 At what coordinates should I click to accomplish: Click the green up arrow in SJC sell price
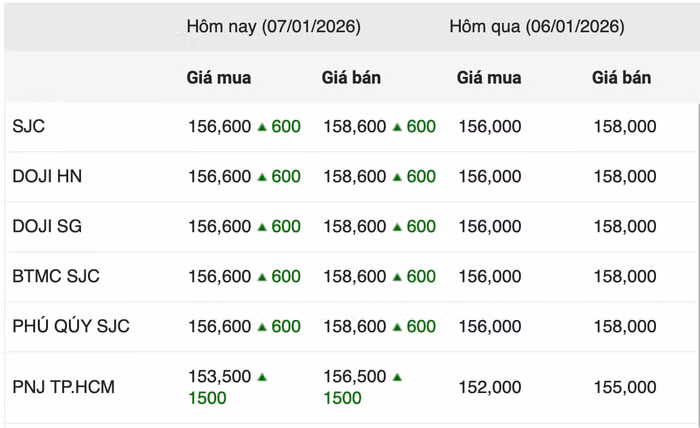(397, 127)
